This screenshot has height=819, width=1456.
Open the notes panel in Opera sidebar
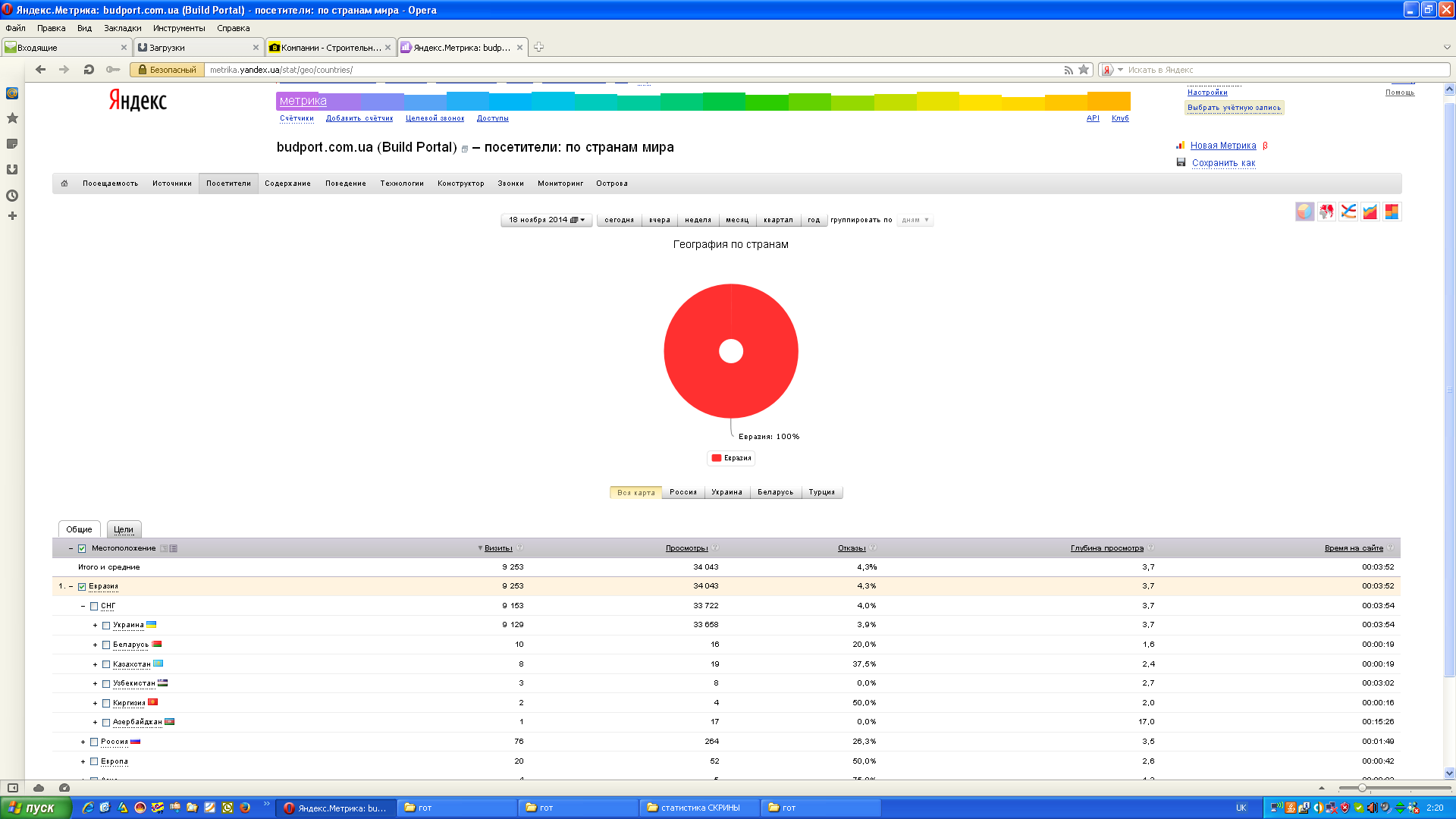[x=12, y=144]
